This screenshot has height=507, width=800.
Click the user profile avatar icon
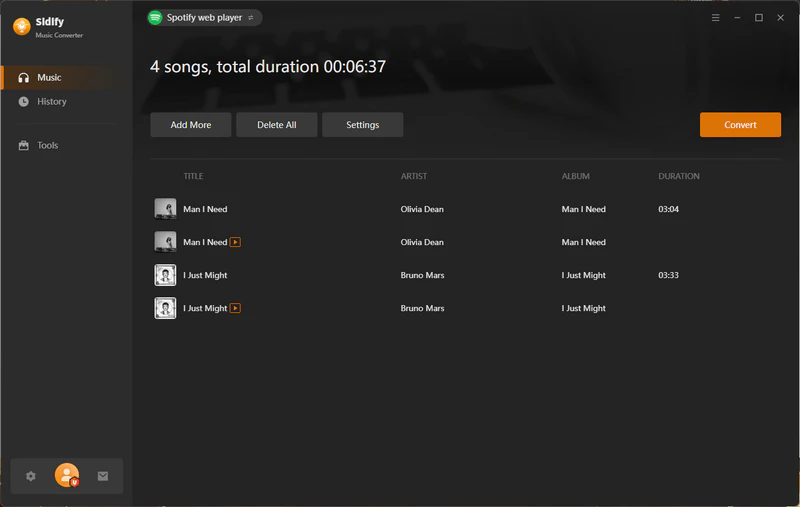click(67, 475)
